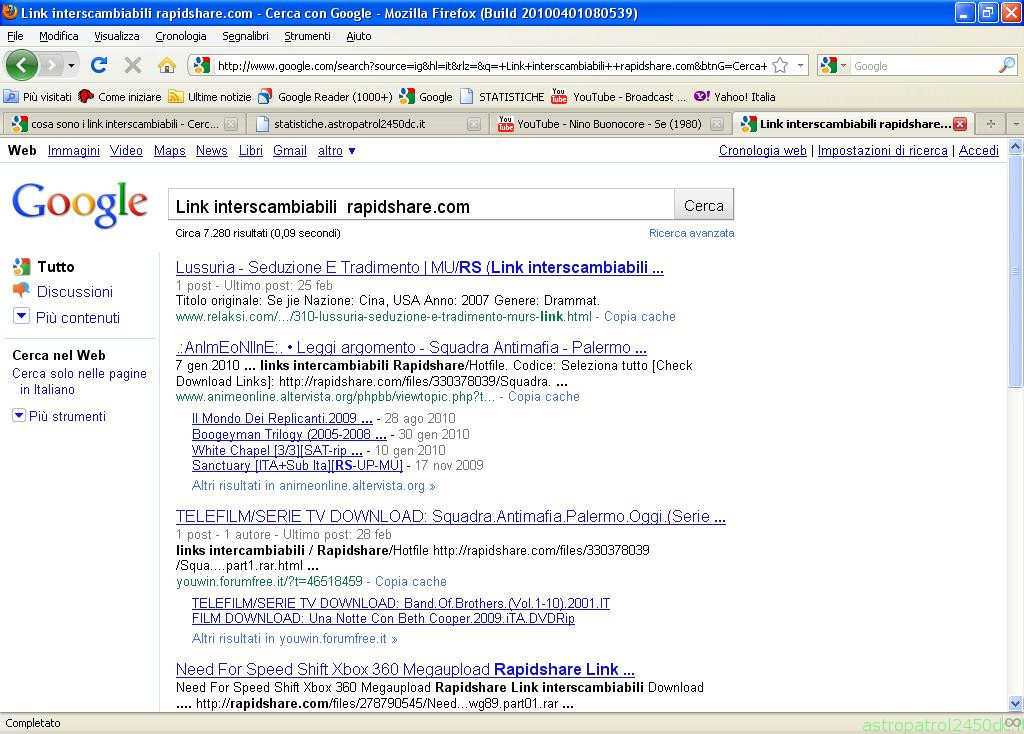
Task: Open the Più visitati bookmark folder
Action: pos(38,97)
